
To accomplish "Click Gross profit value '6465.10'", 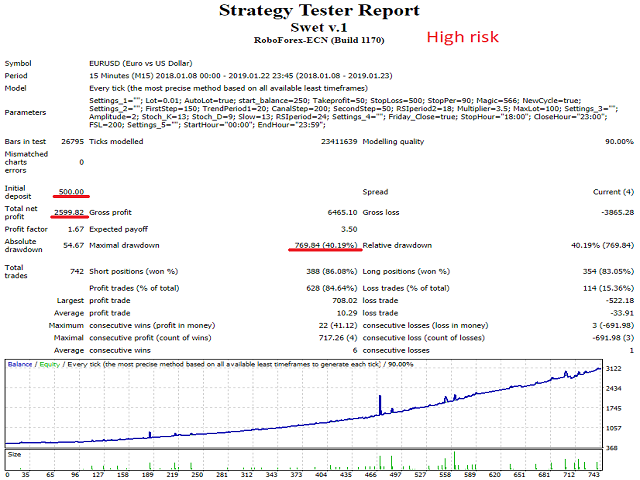I will coord(342,213).
